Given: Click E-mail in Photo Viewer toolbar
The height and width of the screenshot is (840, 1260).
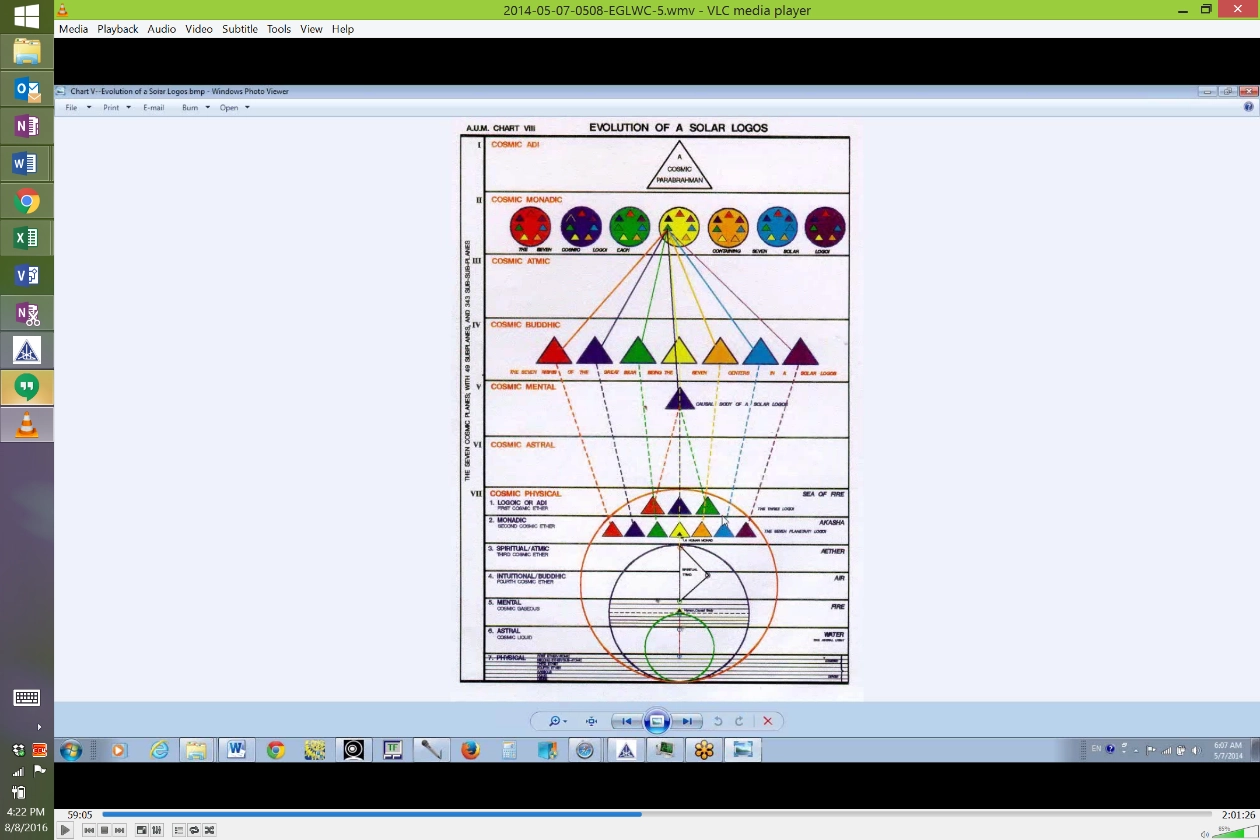Looking at the screenshot, I should click(x=153, y=107).
